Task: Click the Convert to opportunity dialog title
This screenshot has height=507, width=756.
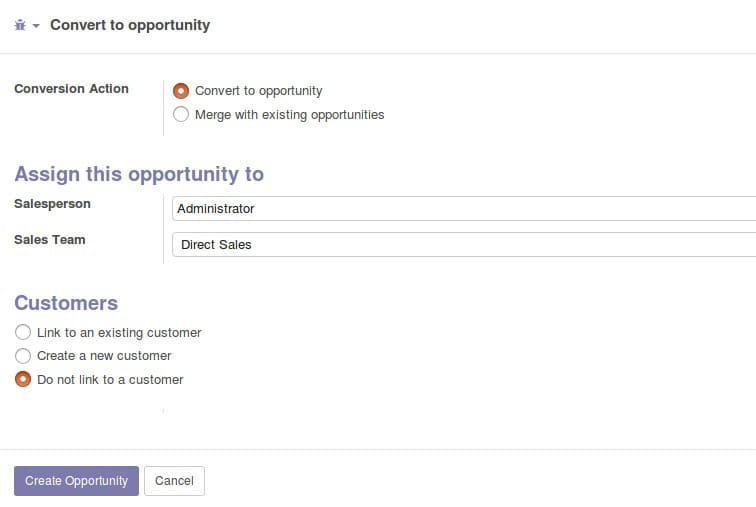Action: pyautogui.click(x=130, y=25)
